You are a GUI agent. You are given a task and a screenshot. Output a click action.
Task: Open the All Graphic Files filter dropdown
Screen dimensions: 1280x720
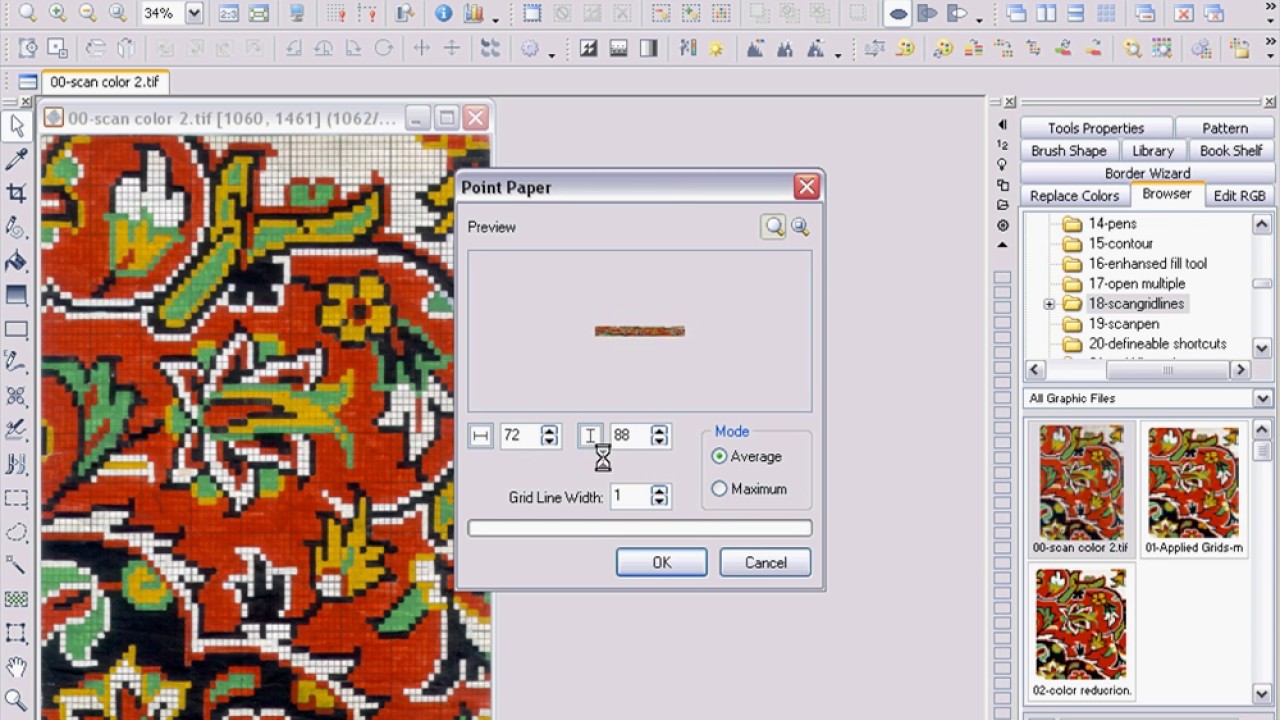(1263, 398)
